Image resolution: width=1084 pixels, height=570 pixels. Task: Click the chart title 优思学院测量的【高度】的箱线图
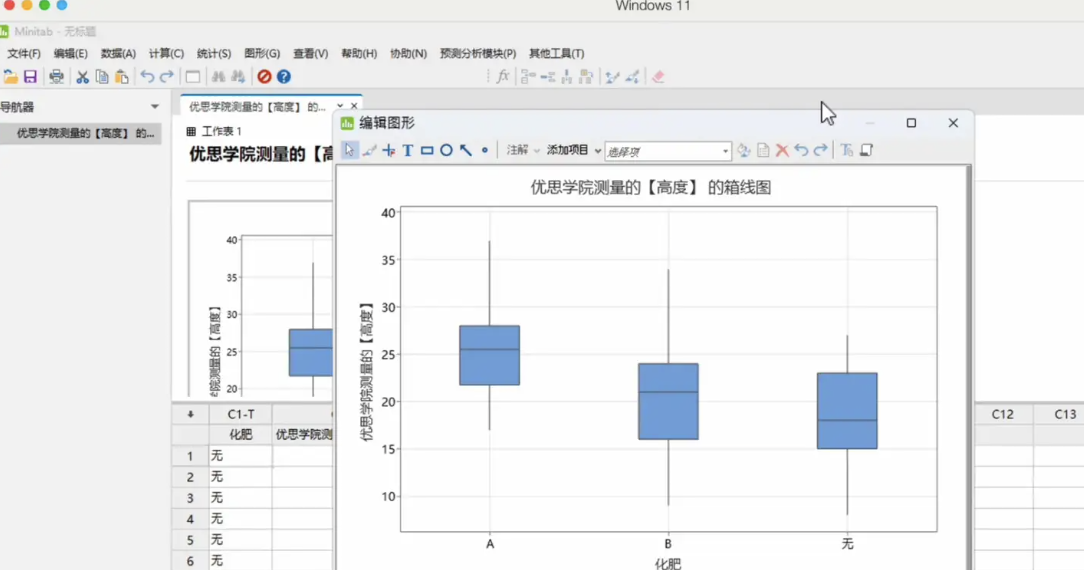point(651,187)
